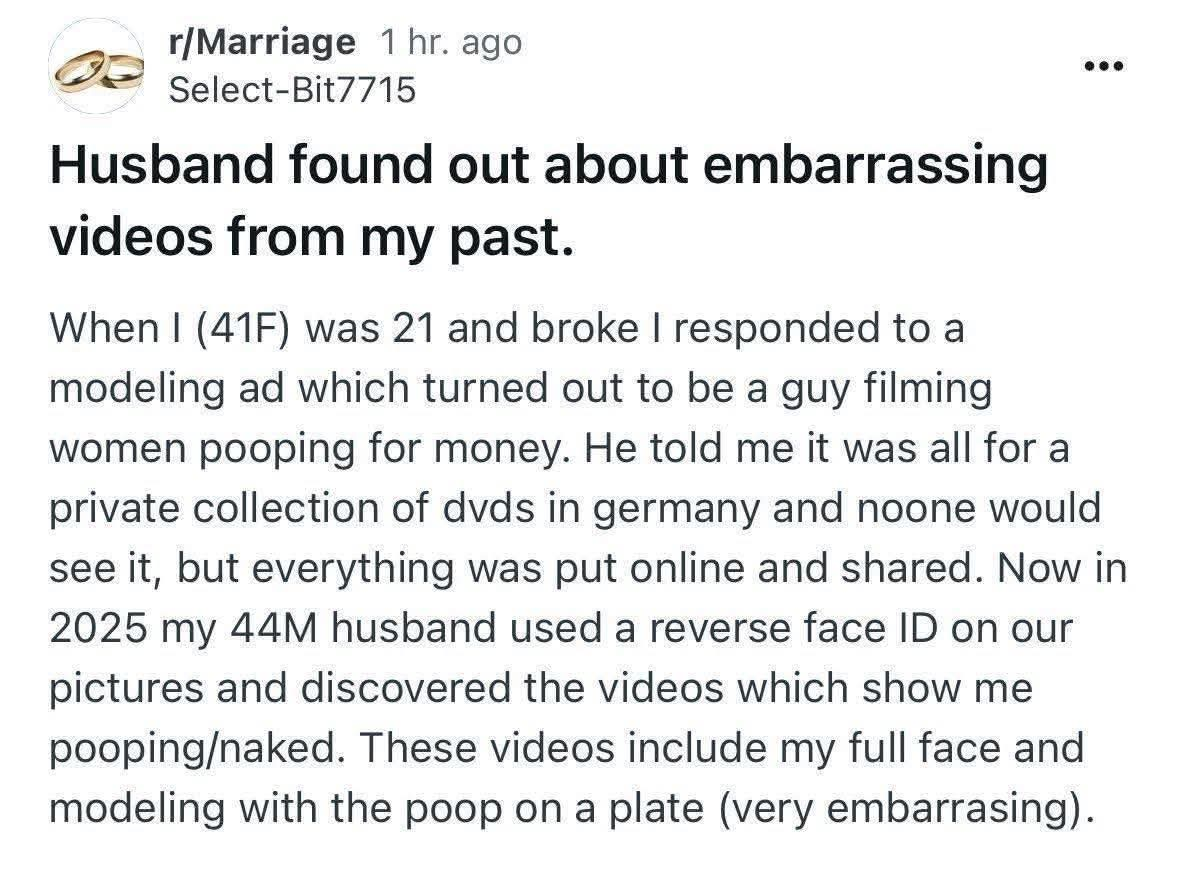This screenshot has height=874, width=1179.
Task: Click the phrase 'modeling ad' in body
Action: click(166, 389)
